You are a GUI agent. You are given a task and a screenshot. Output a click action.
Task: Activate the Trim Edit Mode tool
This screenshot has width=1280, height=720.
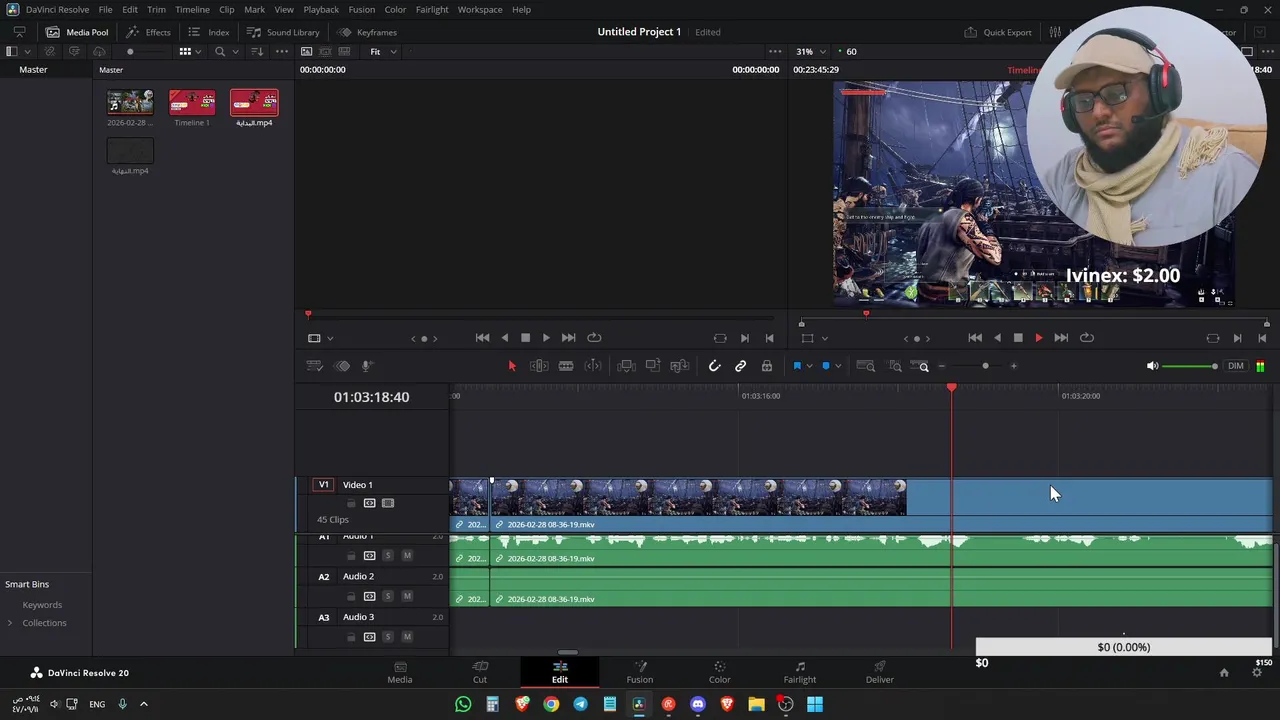click(539, 366)
